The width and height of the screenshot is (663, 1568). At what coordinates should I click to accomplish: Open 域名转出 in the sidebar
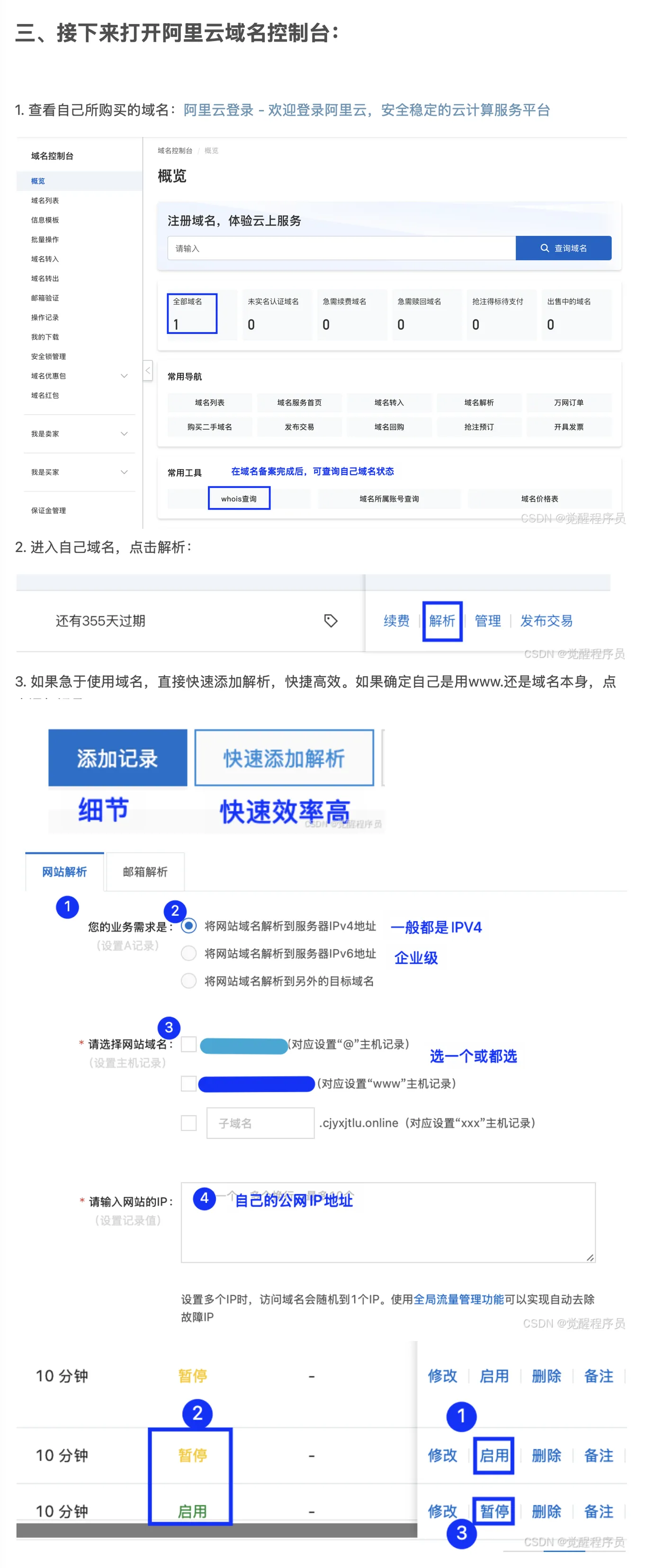45,278
